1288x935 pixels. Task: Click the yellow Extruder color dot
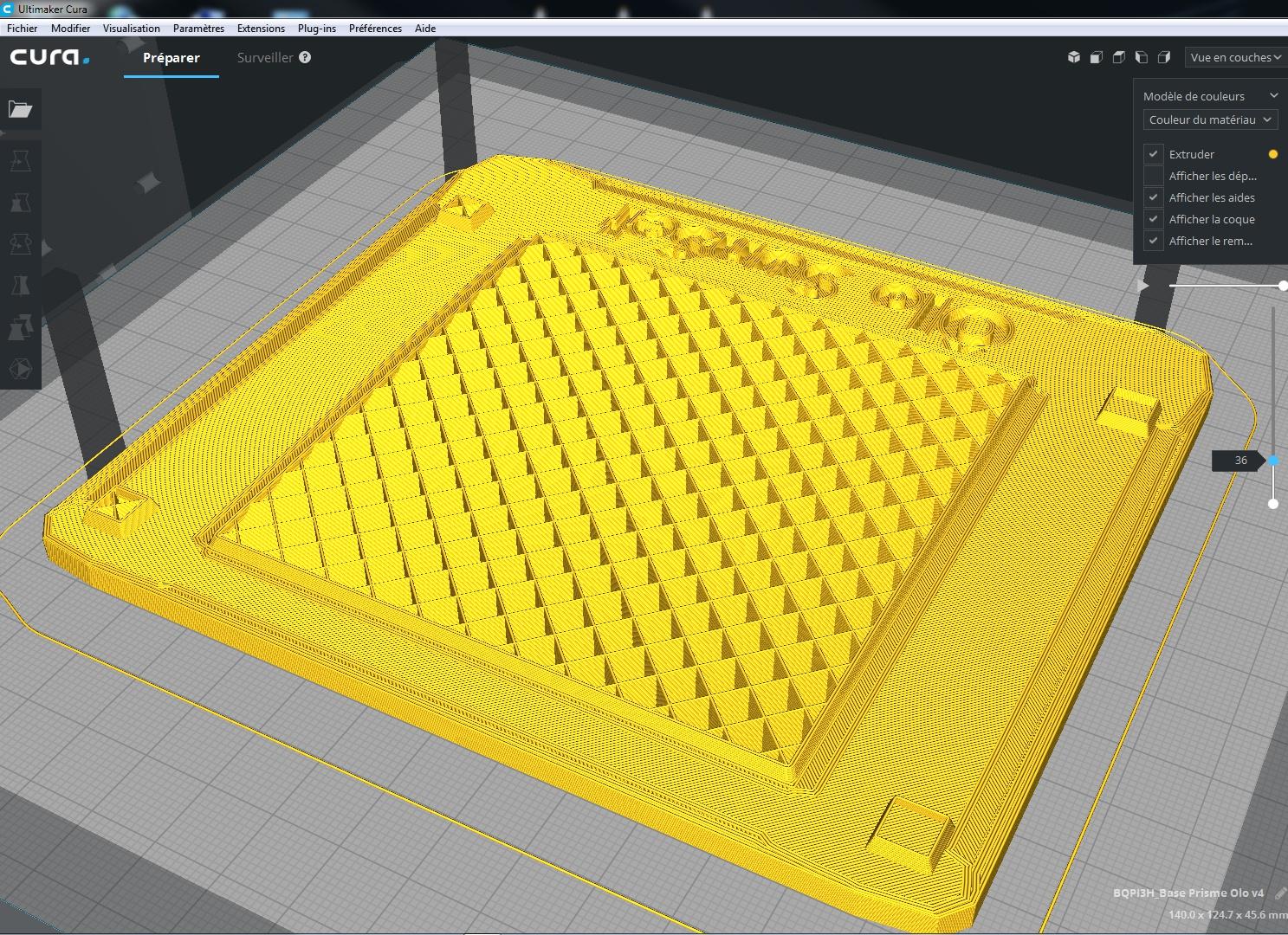click(x=1273, y=154)
